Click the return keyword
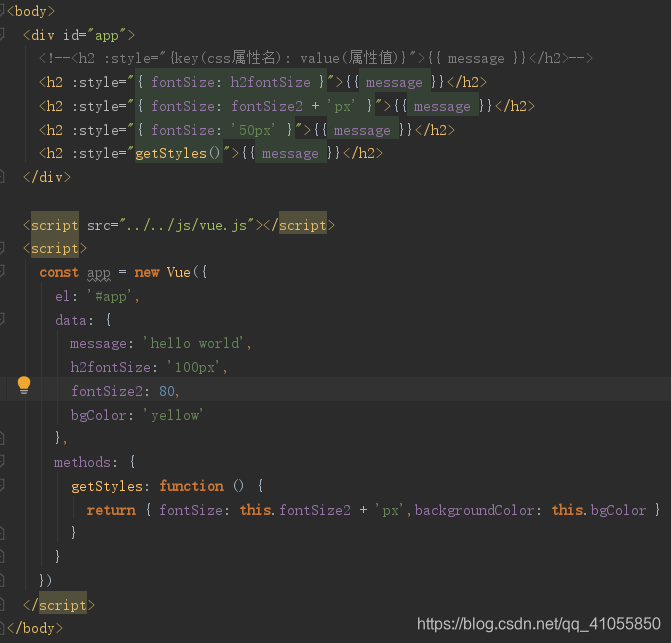This screenshot has height=643, width=671. point(111,510)
